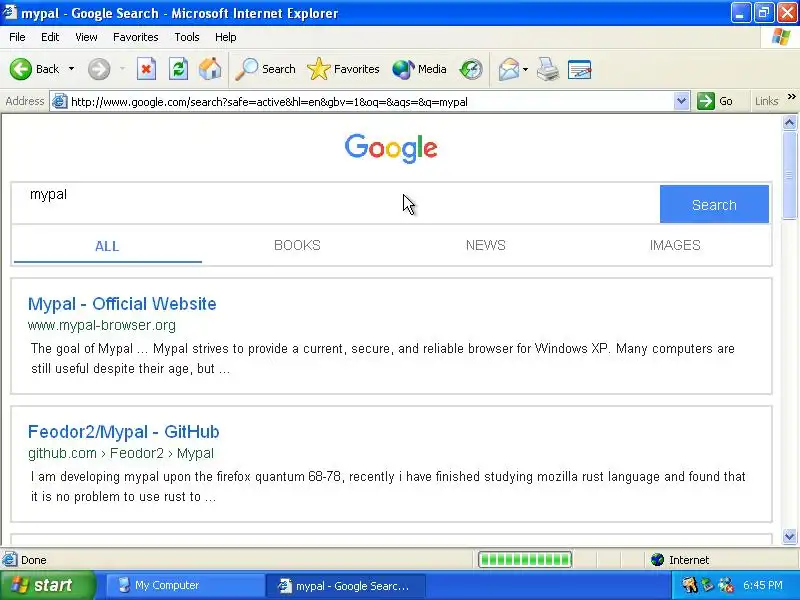Viewport: 800px width, 600px height.
Task: Click the Edit page toolbar icon
Action: 580,69
